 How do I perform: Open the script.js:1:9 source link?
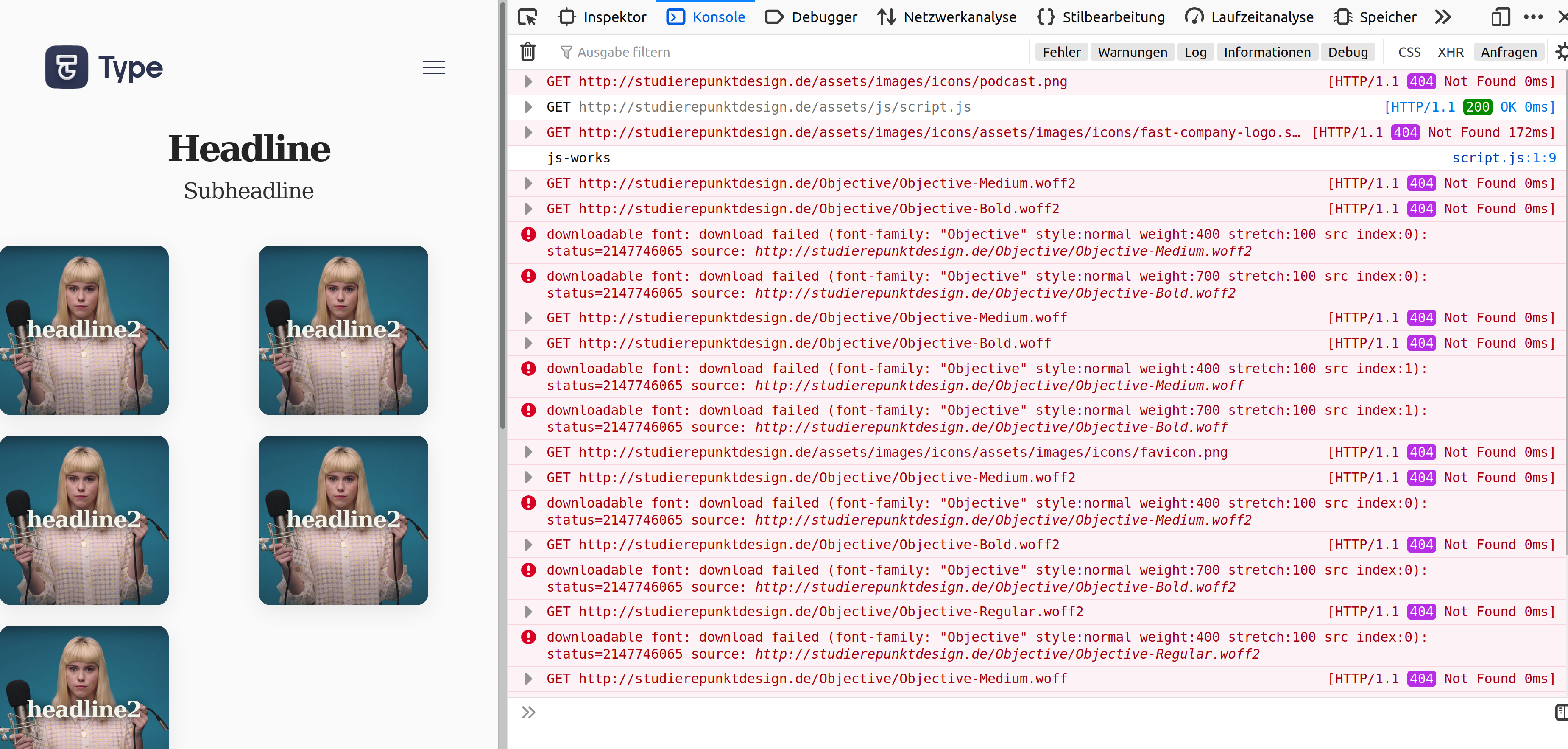[x=1504, y=158]
